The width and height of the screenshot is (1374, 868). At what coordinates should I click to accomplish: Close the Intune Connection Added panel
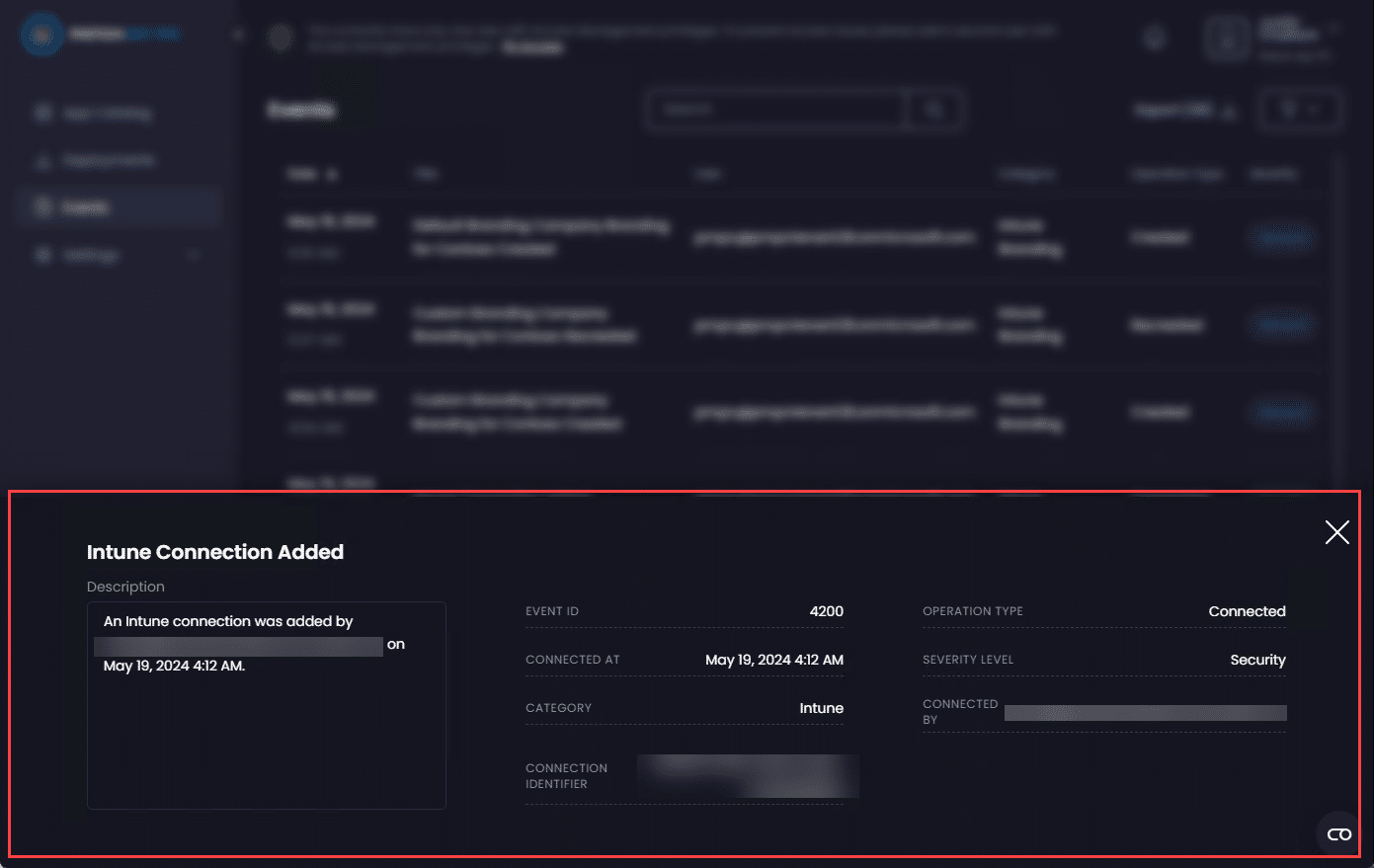click(x=1336, y=532)
